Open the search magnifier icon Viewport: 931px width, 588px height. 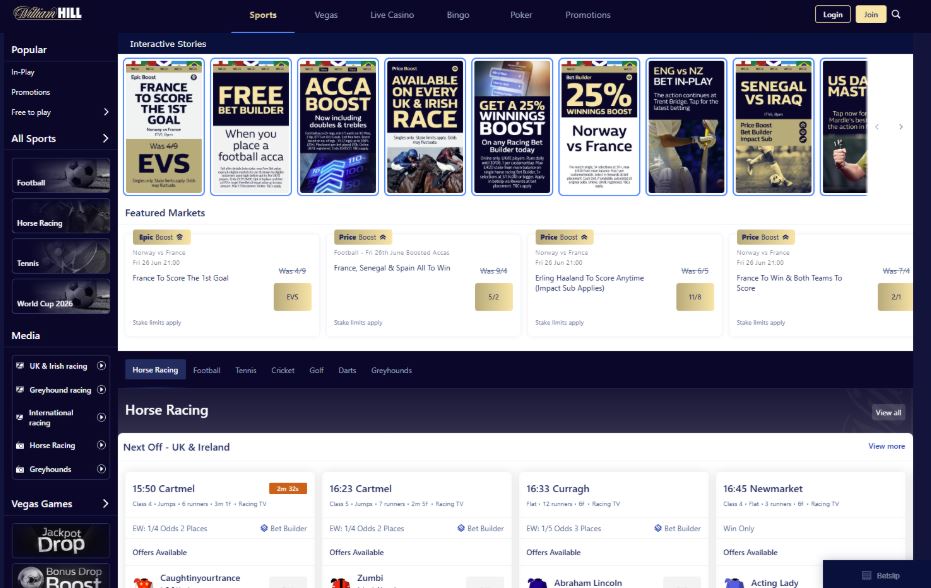coord(896,14)
